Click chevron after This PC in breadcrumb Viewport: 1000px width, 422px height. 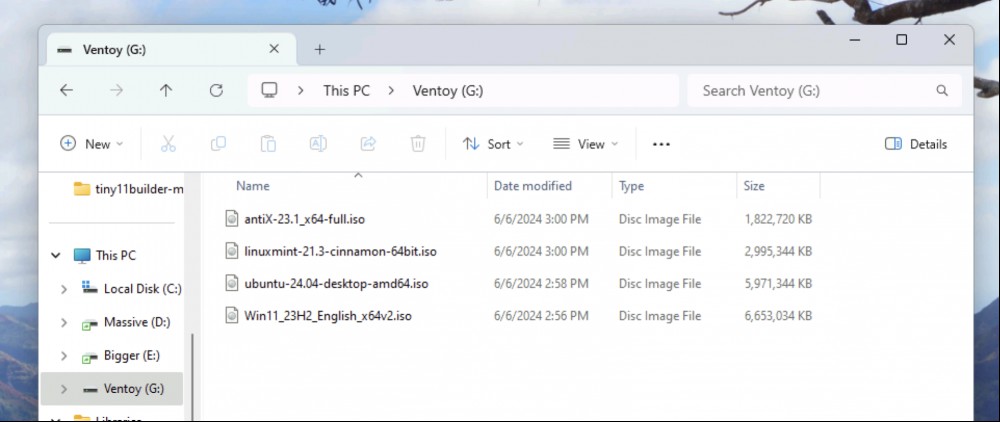[x=391, y=91]
